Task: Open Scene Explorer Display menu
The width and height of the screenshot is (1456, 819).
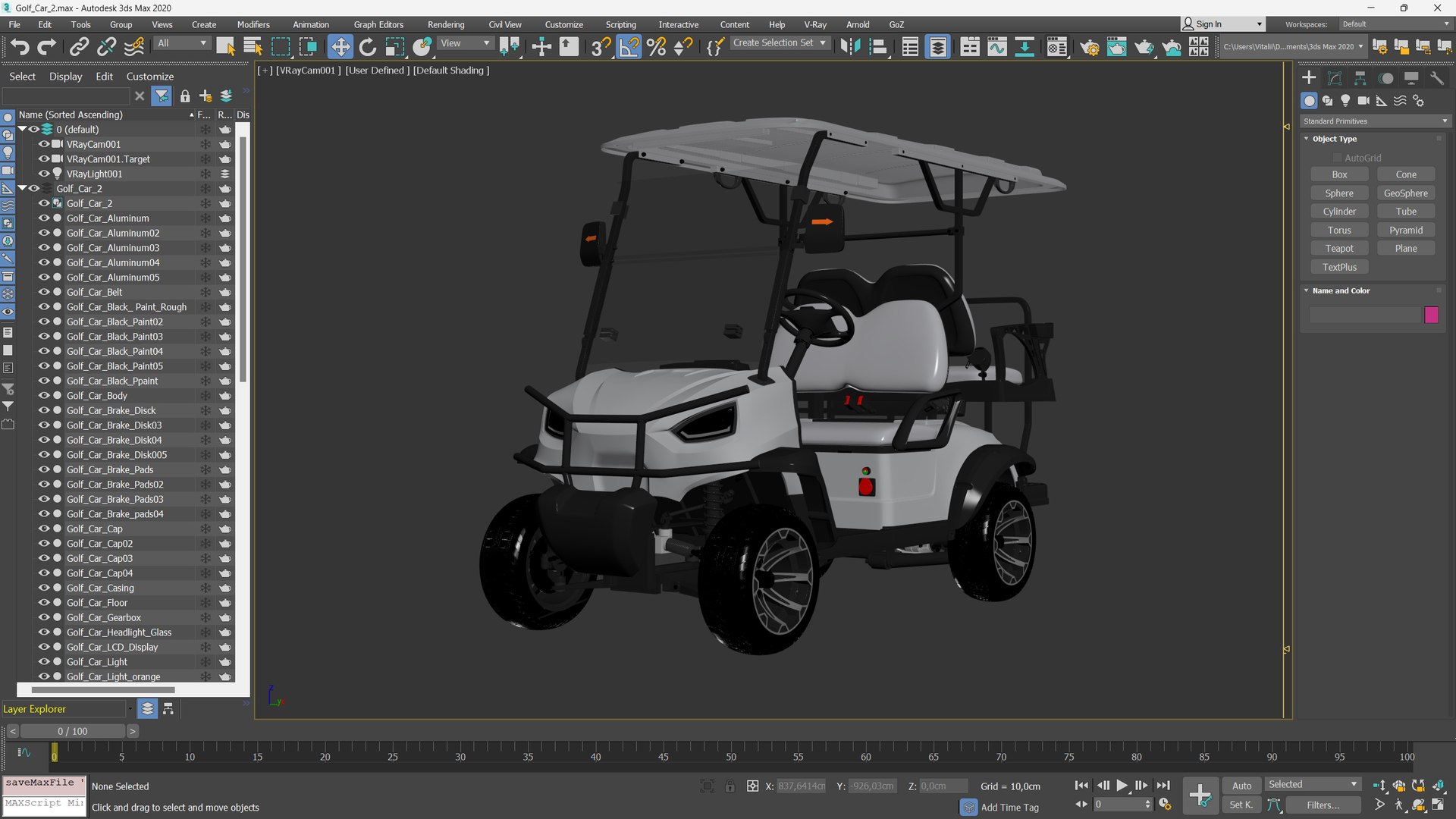Action: 65,77
